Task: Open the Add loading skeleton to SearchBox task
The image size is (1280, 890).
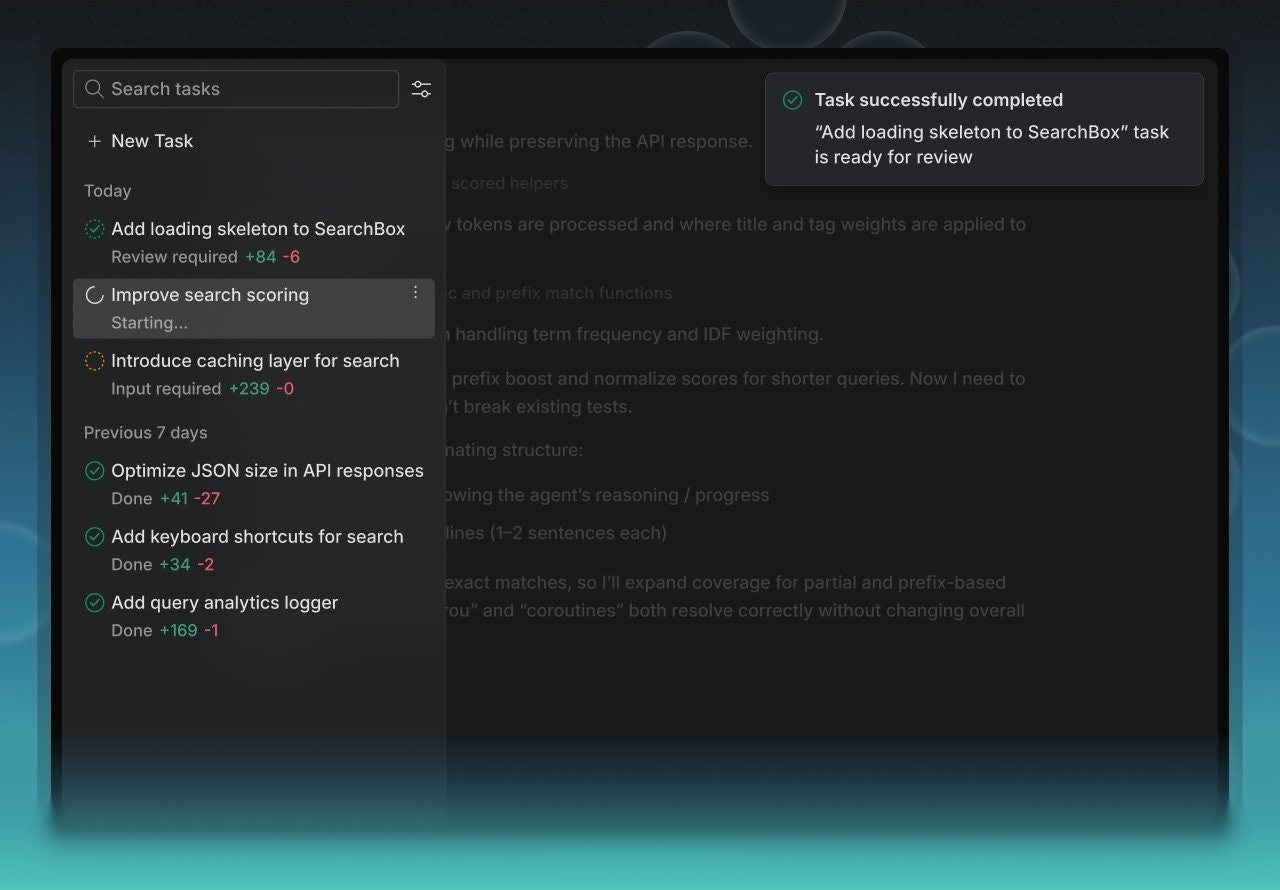Action: (258, 229)
